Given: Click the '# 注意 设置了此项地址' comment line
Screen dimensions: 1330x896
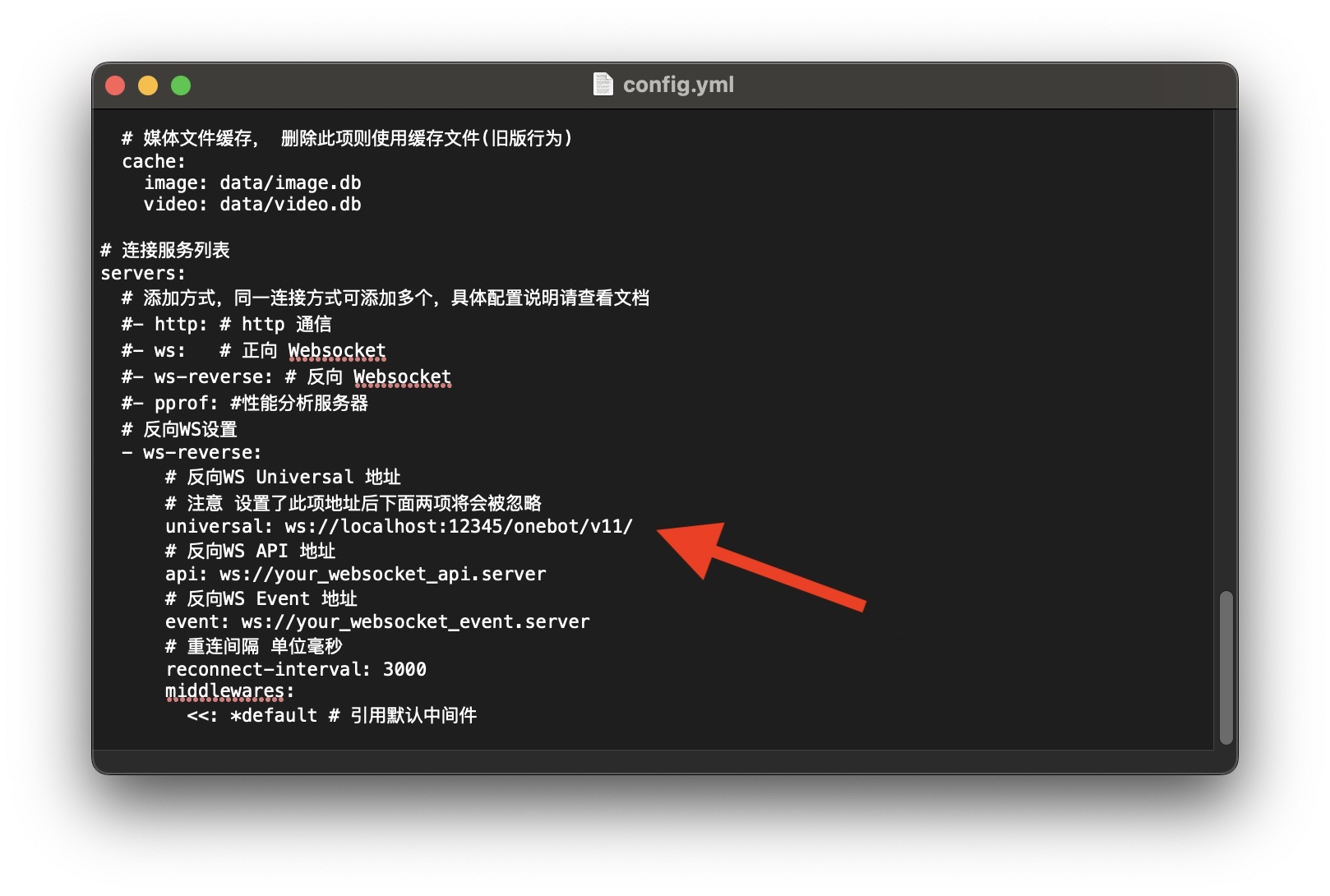Looking at the screenshot, I should [353, 503].
